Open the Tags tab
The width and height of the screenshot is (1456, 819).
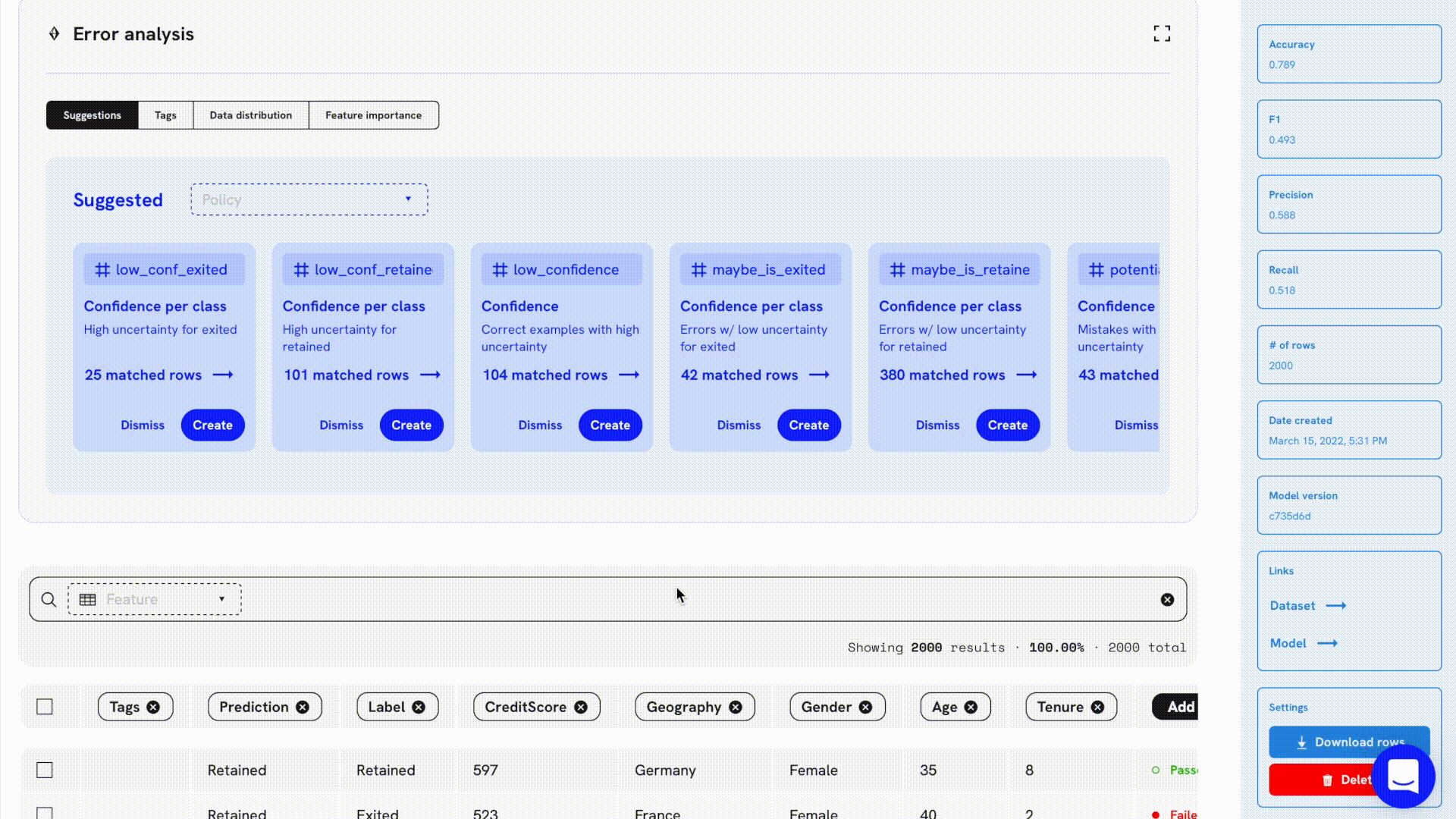[165, 115]
